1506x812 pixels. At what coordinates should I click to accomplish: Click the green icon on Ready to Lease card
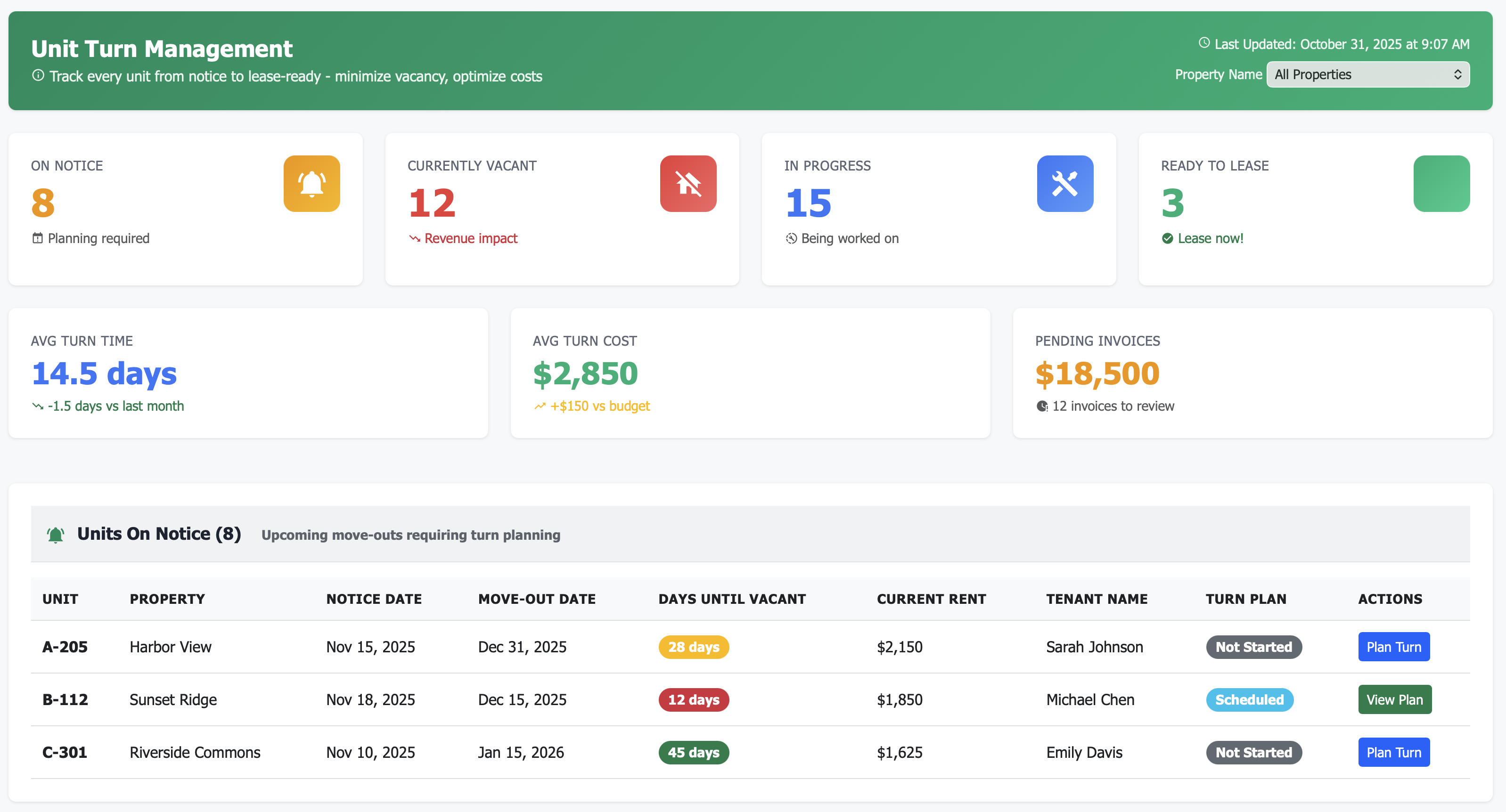(1441, 183)
